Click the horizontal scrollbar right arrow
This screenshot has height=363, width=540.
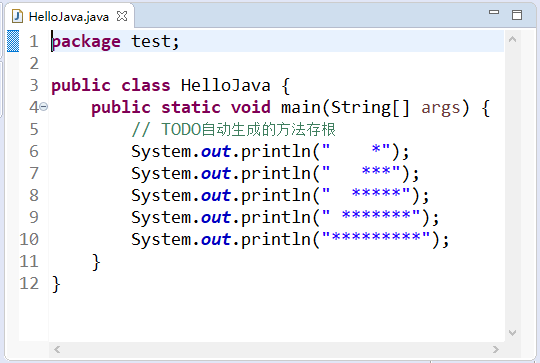496,350
